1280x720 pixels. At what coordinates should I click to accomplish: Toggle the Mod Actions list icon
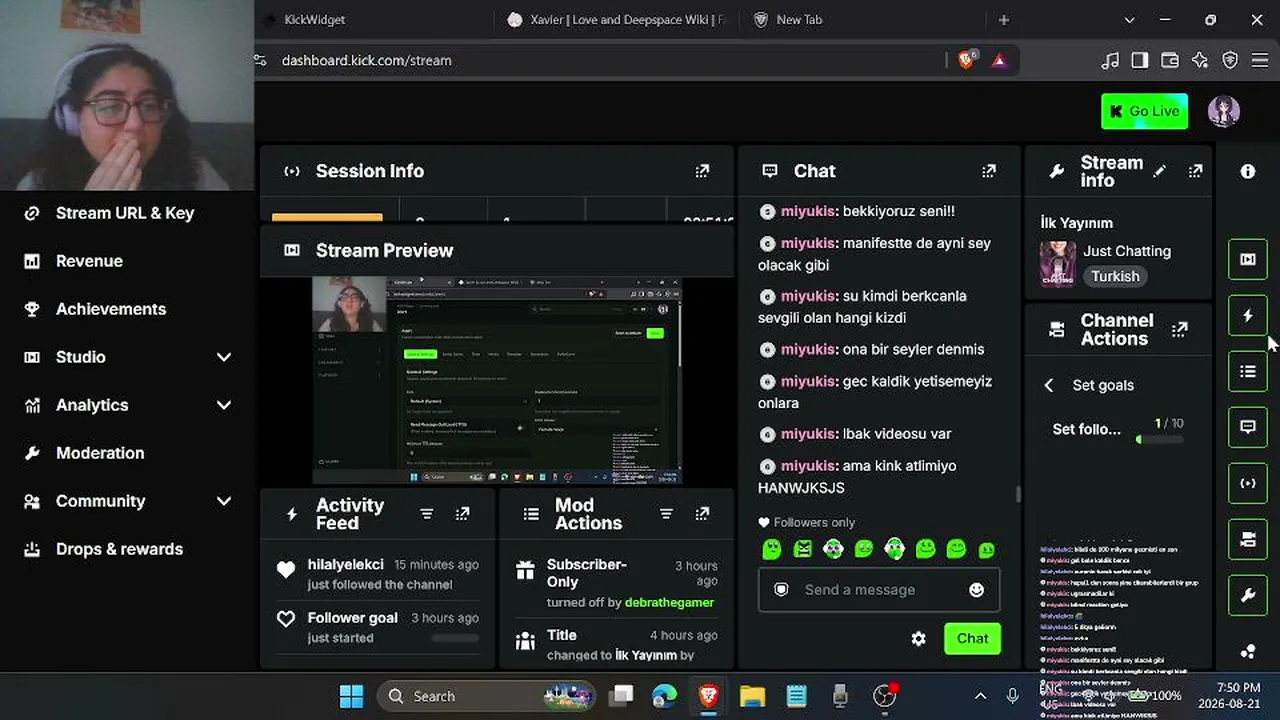(x=1248, y=372)
